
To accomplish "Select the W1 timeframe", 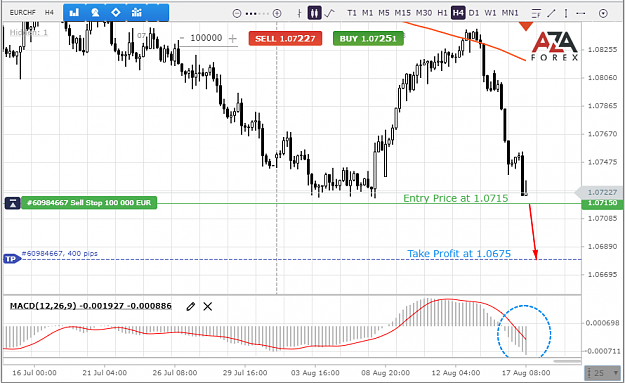I will 490,13.
